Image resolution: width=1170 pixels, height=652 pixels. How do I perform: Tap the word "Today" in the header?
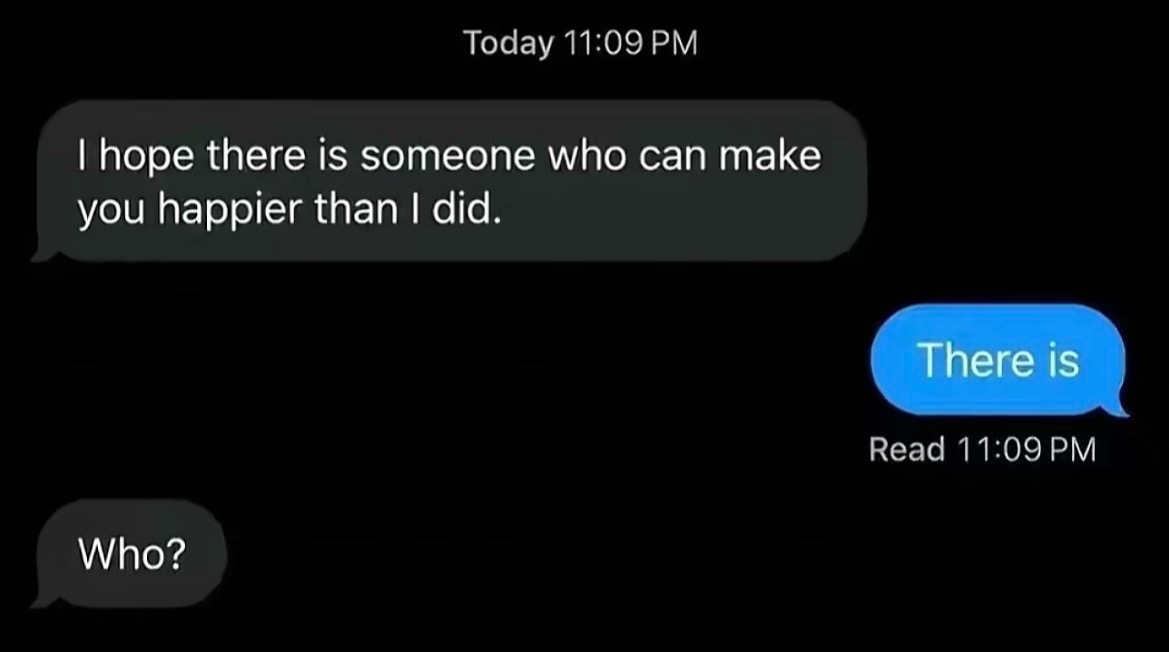coord(509,44)
